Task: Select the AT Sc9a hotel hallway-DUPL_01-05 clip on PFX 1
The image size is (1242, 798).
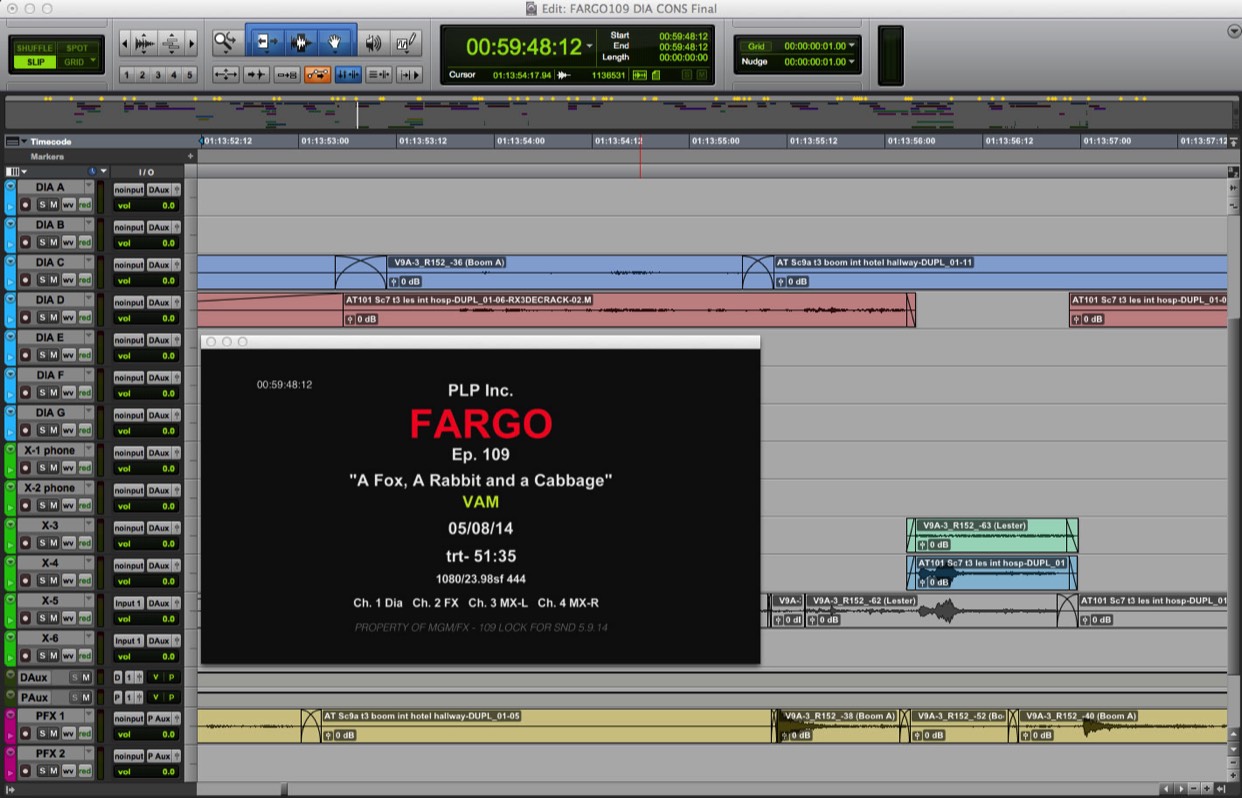Action: point(547,726)
